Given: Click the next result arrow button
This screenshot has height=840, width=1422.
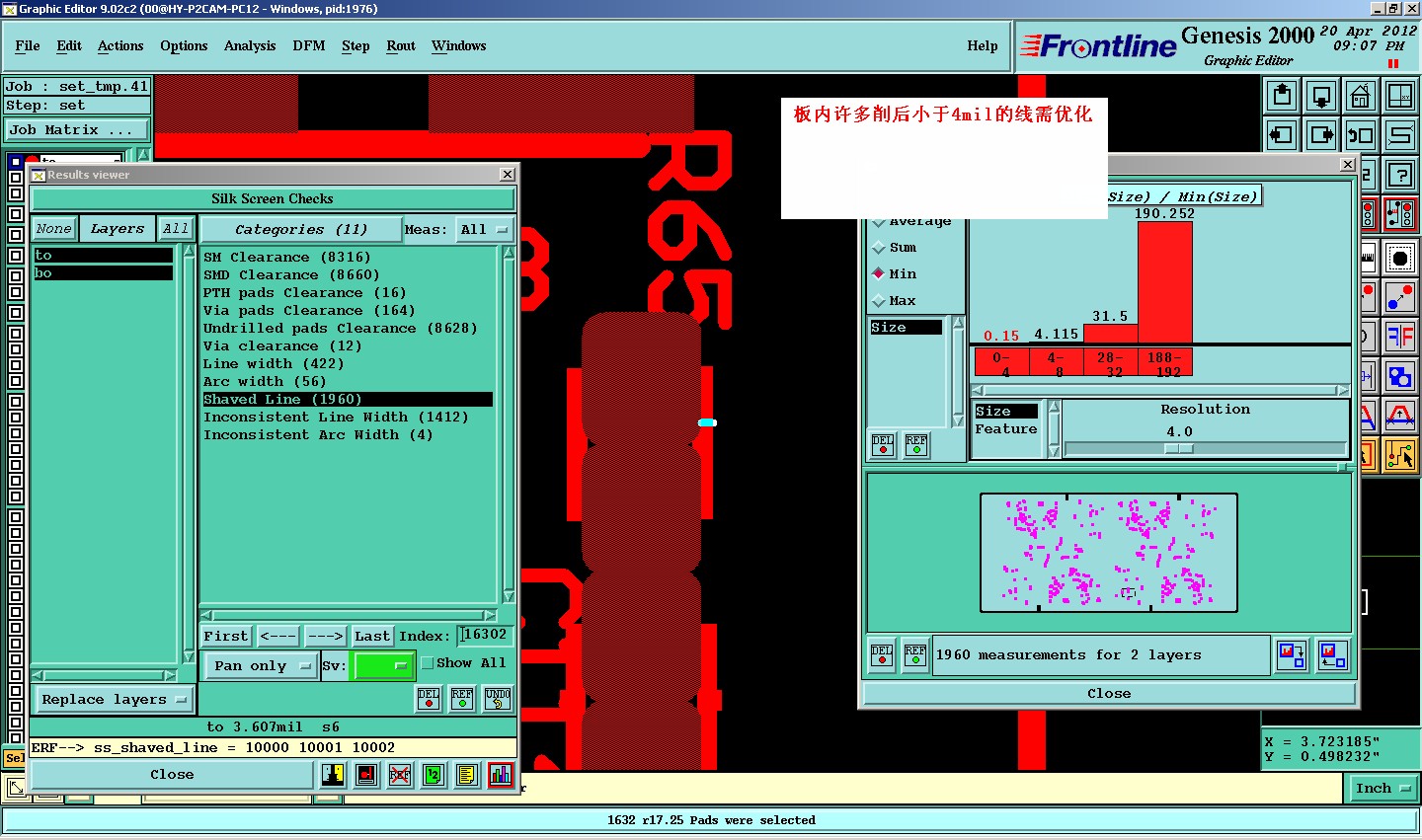Looking at the screenshot, I should click(325, 636).
